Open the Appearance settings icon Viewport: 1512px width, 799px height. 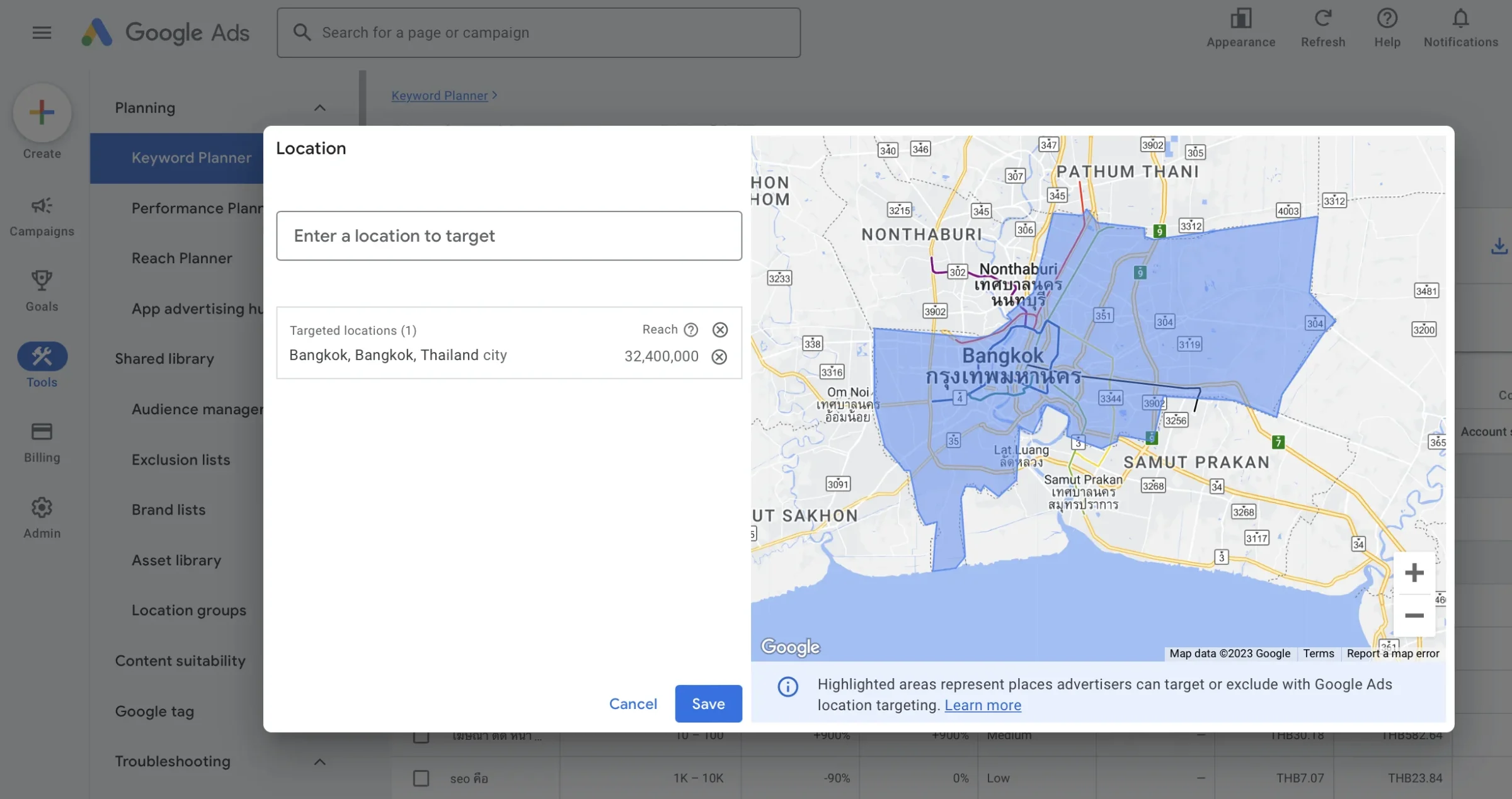(1240, 19)
